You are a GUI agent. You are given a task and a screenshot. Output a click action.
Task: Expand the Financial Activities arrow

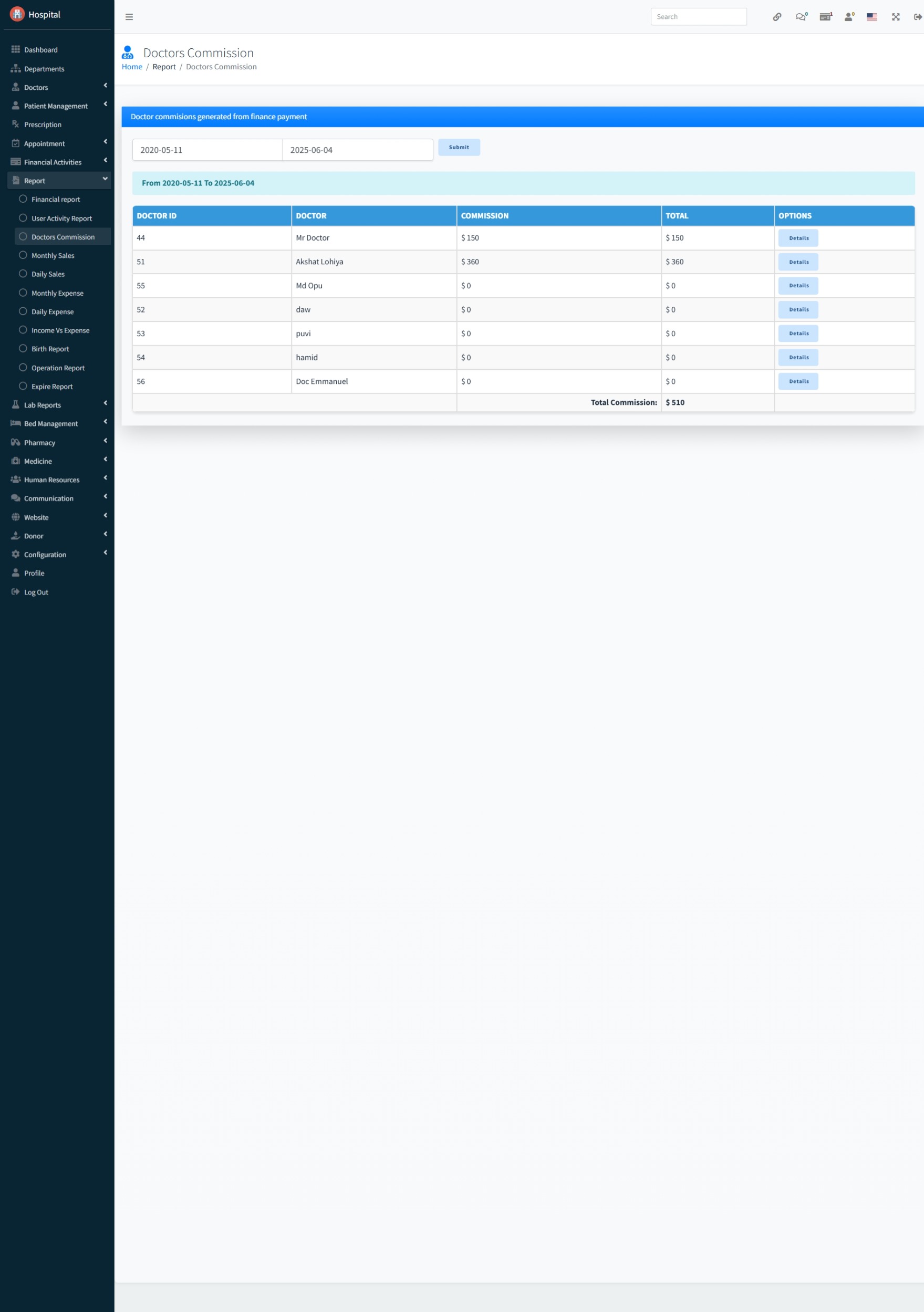pyautogui.click(x=105, y=160)
